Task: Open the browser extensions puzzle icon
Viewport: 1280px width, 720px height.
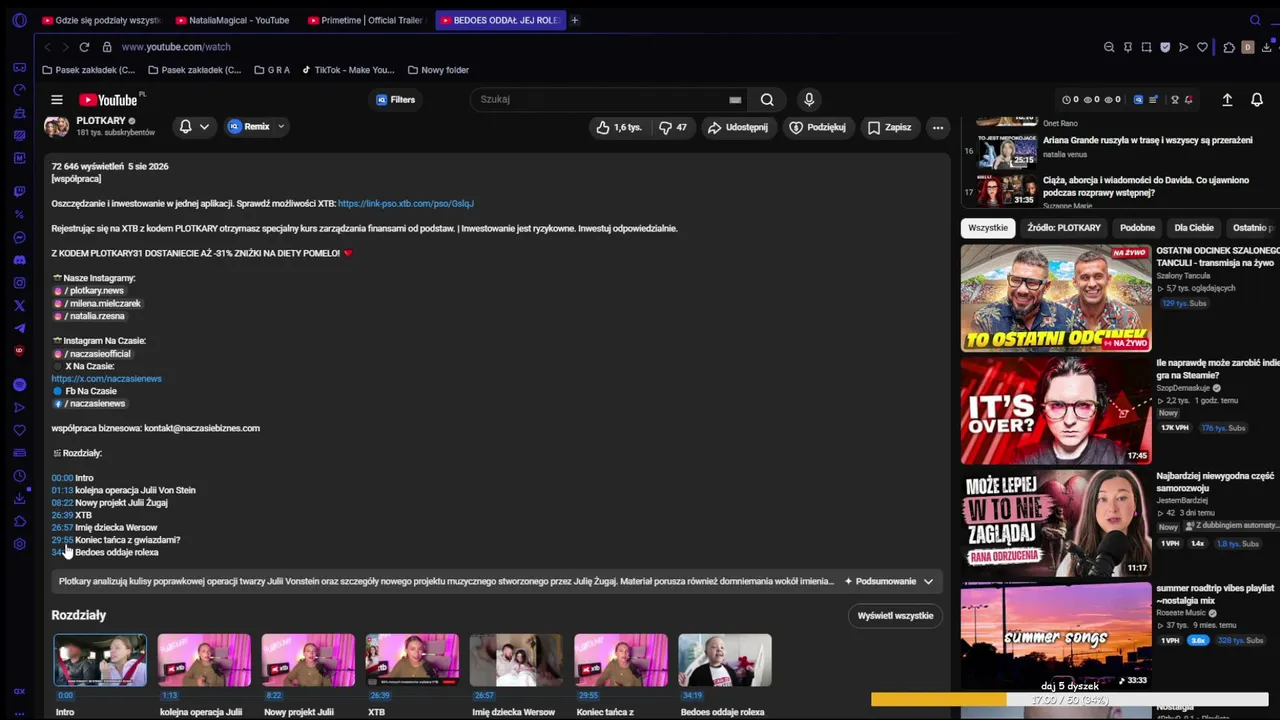Action: [x=1229, y=47]
